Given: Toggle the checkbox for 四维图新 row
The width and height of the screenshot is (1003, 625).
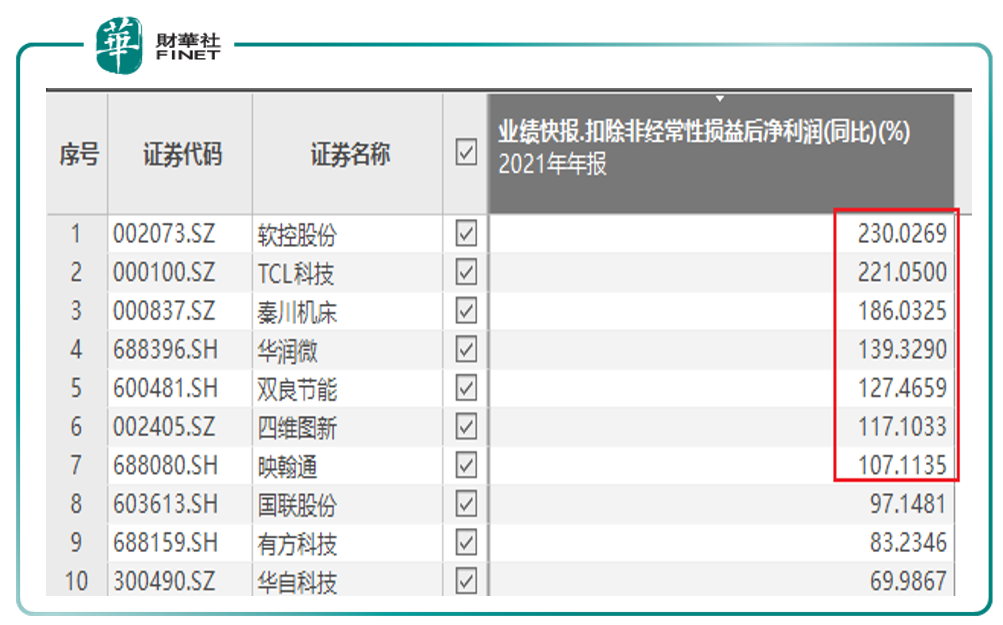Looking at the screenshot, I should (466, 427).
